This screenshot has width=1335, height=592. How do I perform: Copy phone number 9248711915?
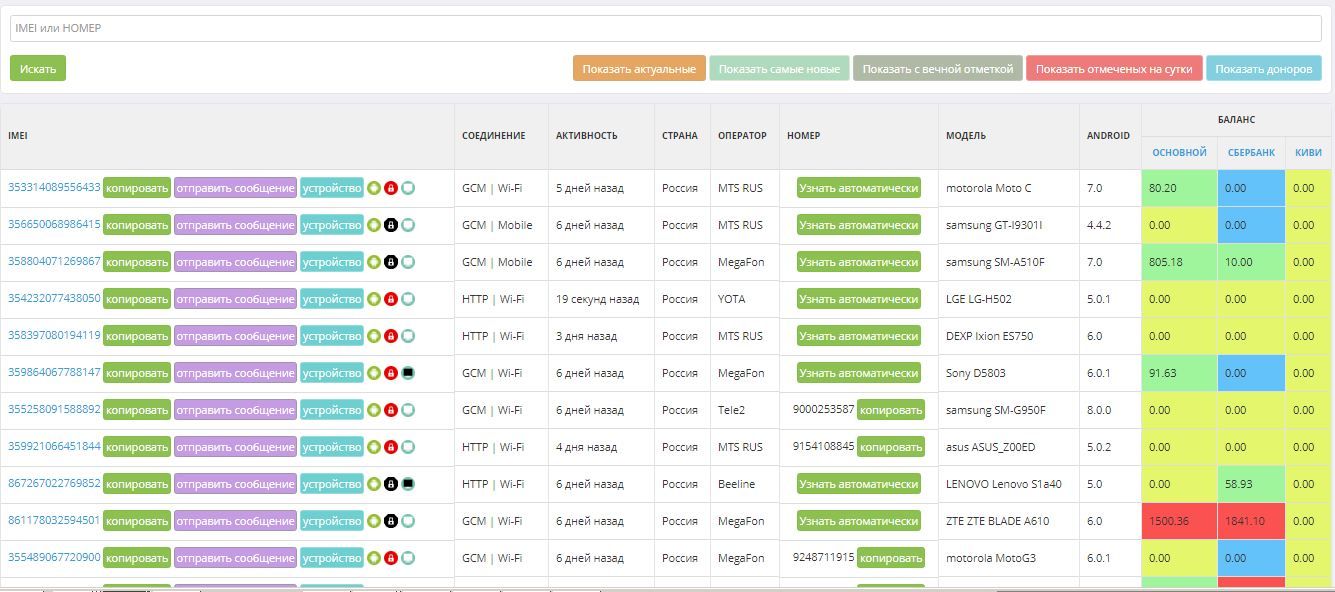pos(891,558)
